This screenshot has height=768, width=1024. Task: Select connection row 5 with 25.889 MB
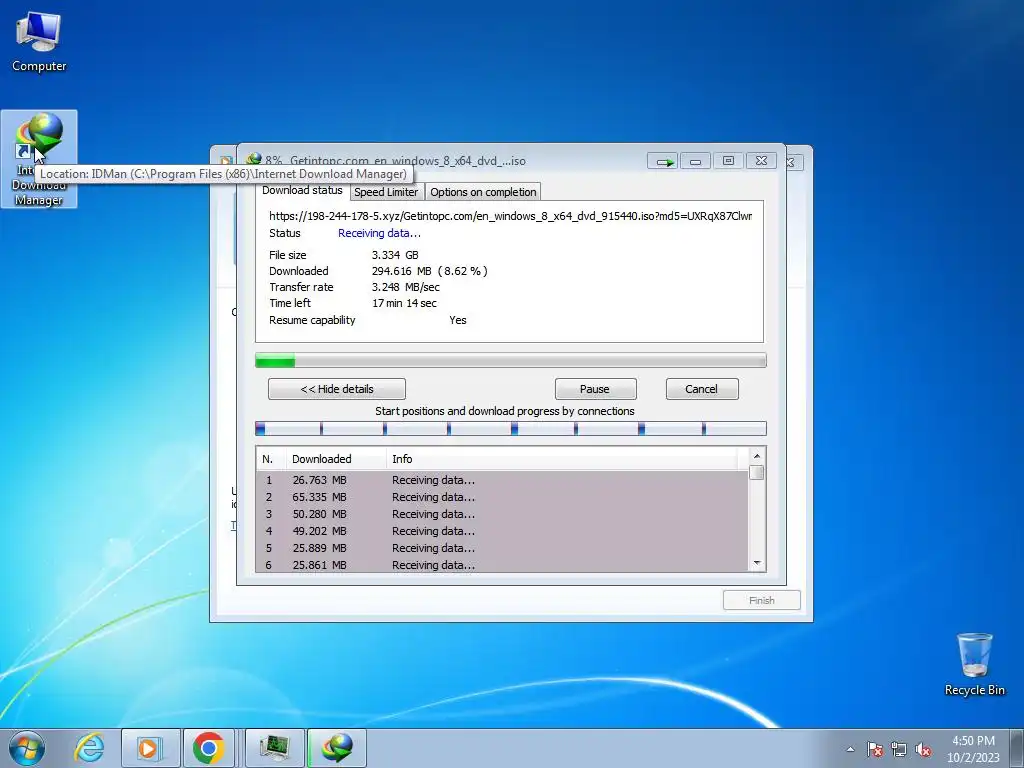pyautogui.click(x=502, y=548)
